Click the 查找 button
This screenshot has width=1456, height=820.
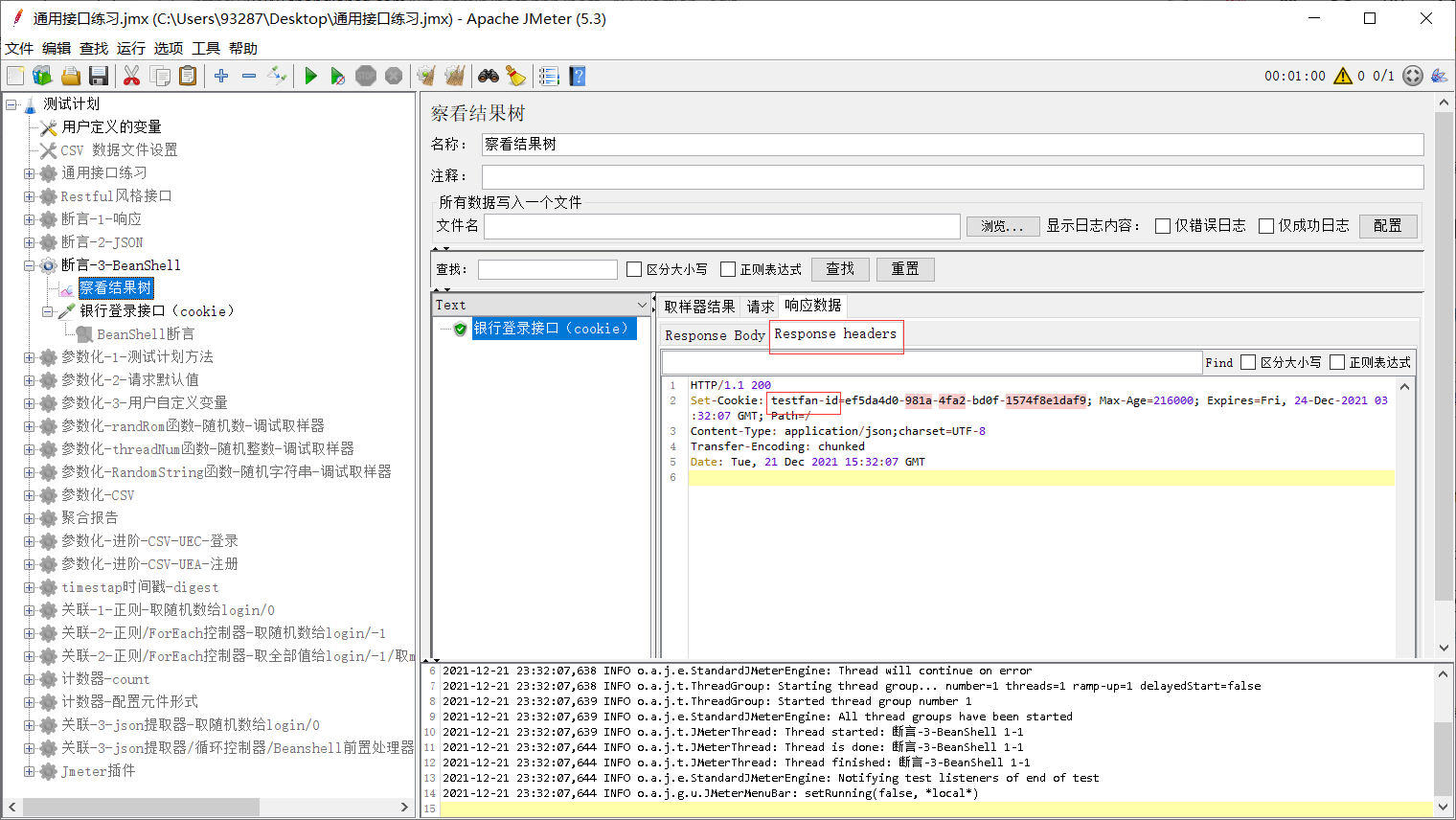840,269
